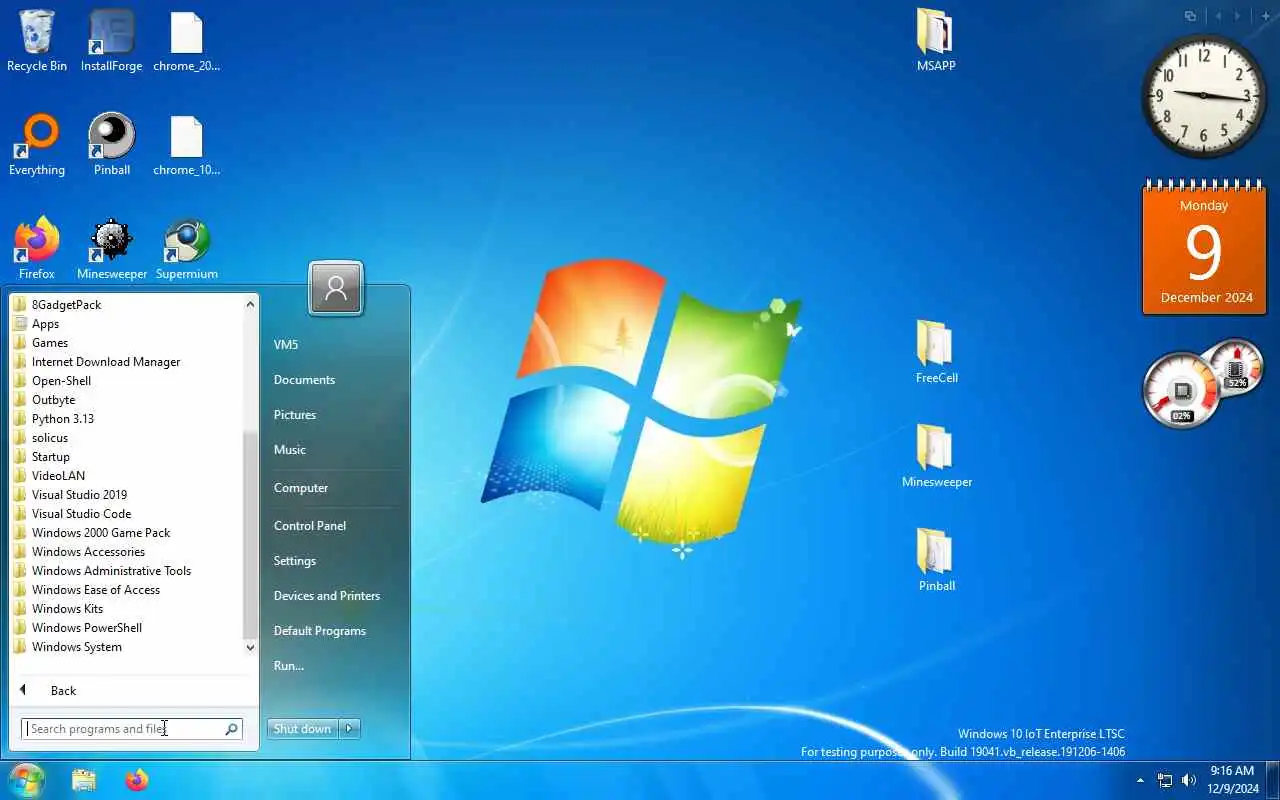
Task: Click the Start orb button
Action: click(x=26, y=780)
